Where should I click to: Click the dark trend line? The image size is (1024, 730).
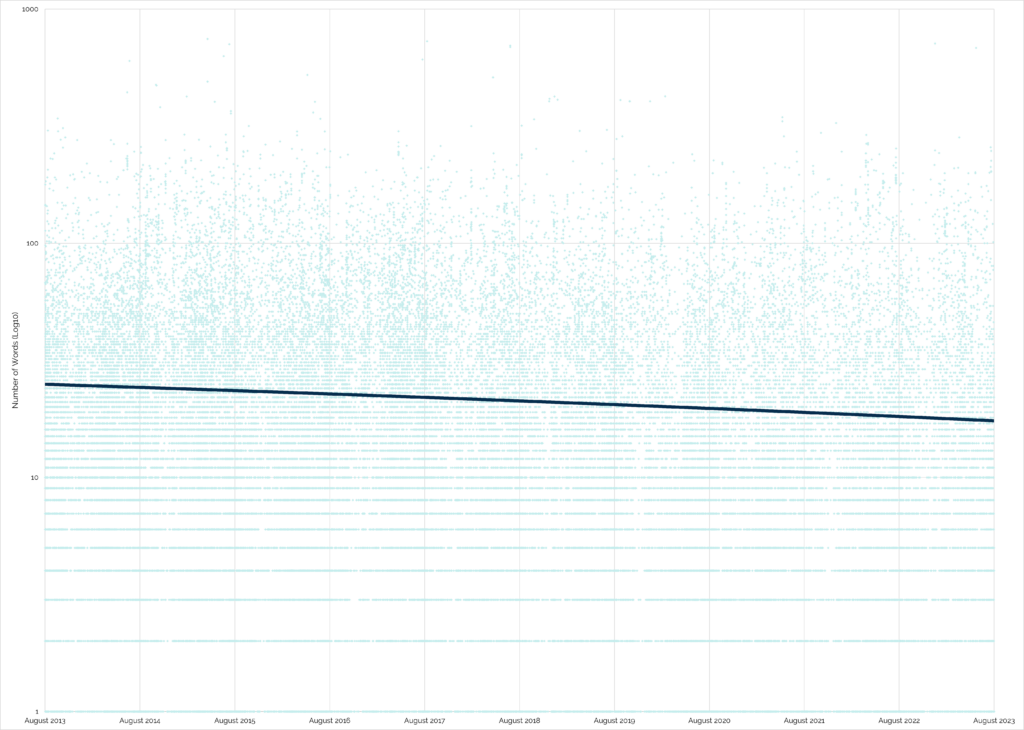(500, 399)
